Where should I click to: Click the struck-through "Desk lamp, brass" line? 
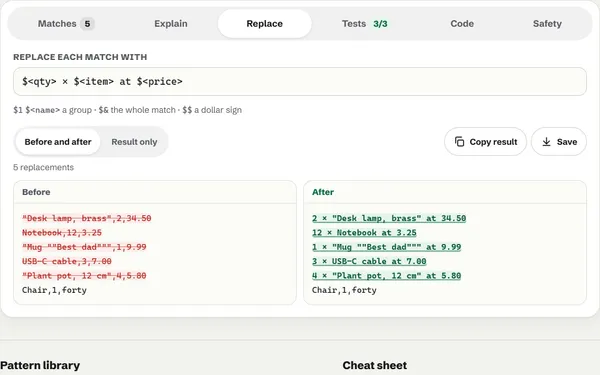click(x=86, y=218)
